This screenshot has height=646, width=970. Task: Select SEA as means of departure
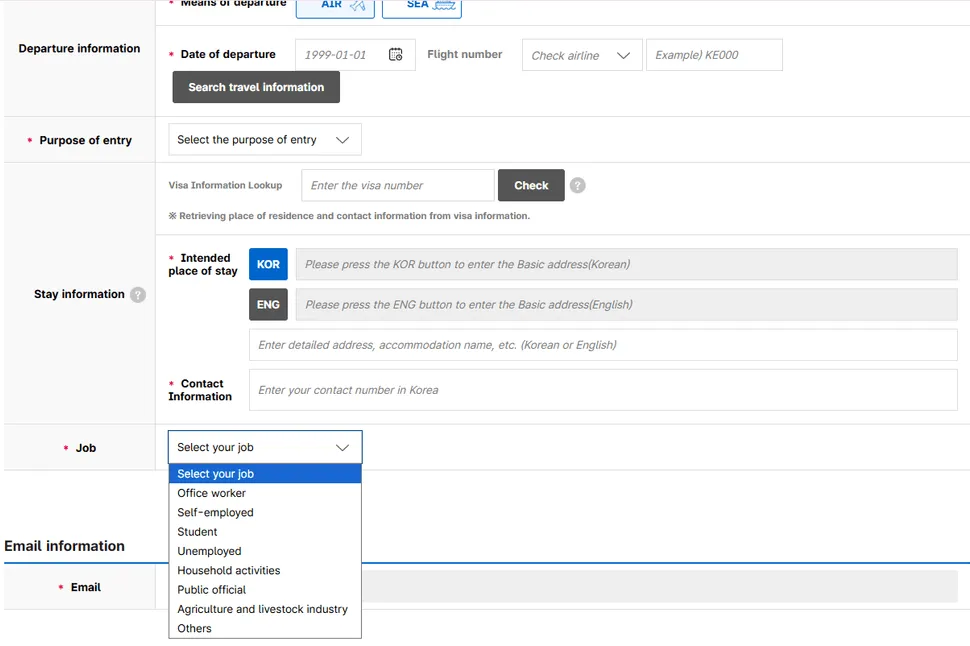click(422, 7)
